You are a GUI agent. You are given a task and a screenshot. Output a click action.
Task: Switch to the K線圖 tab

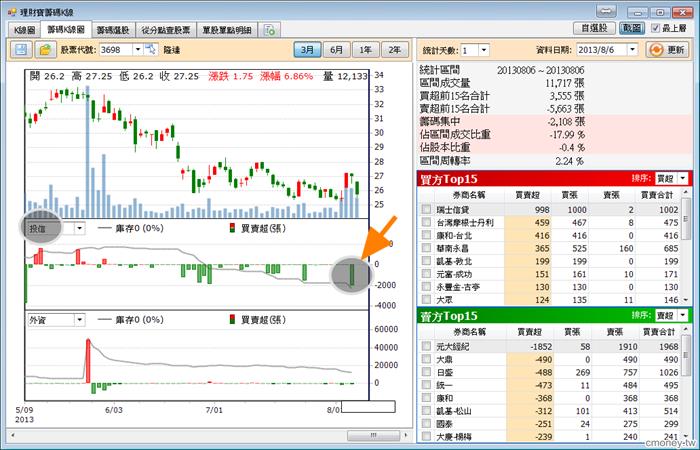coord(25,30)
